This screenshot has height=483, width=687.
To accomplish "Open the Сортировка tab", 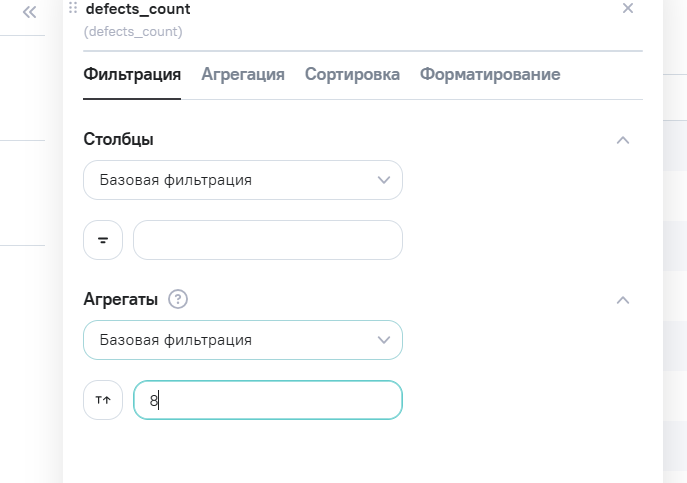I will 352,75.
